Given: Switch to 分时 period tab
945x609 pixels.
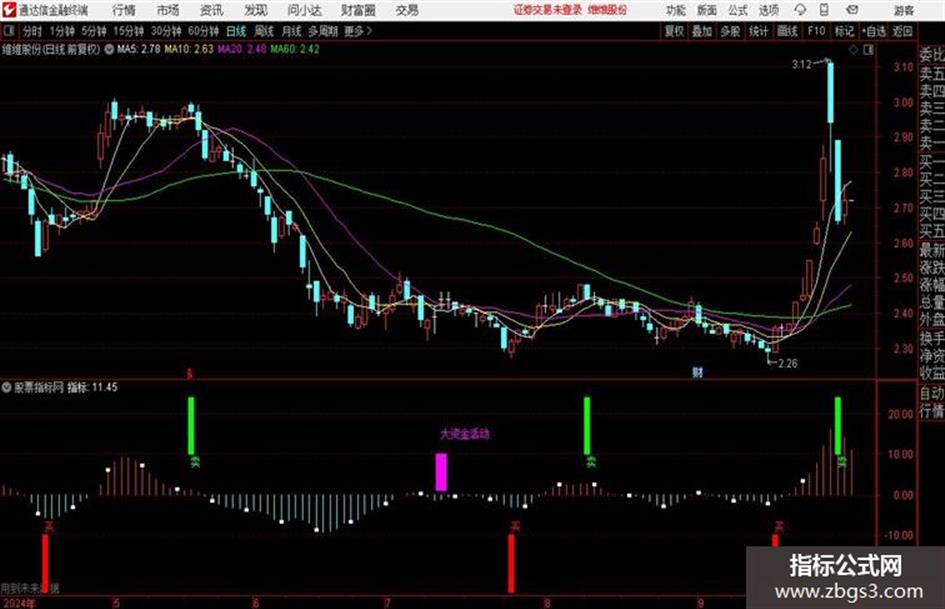Looking at the screenshot, I should (32, 31).
